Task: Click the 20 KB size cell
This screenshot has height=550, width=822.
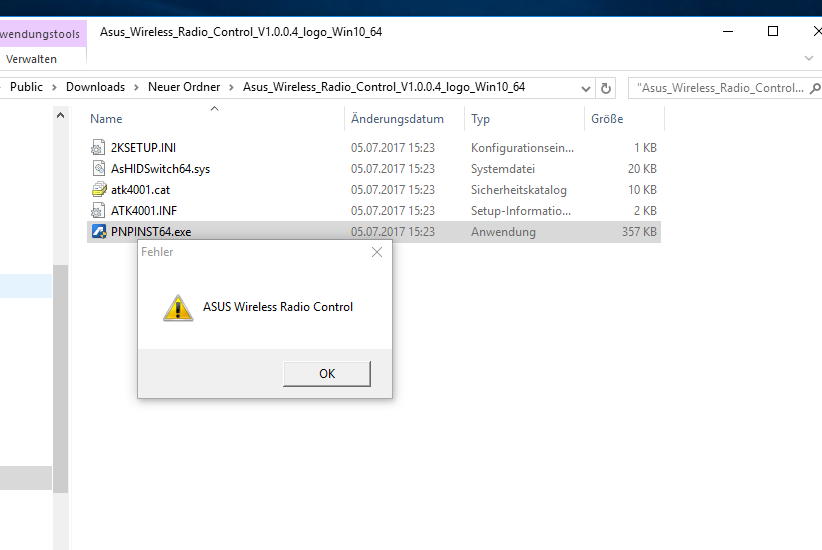Action: point(642,169)
